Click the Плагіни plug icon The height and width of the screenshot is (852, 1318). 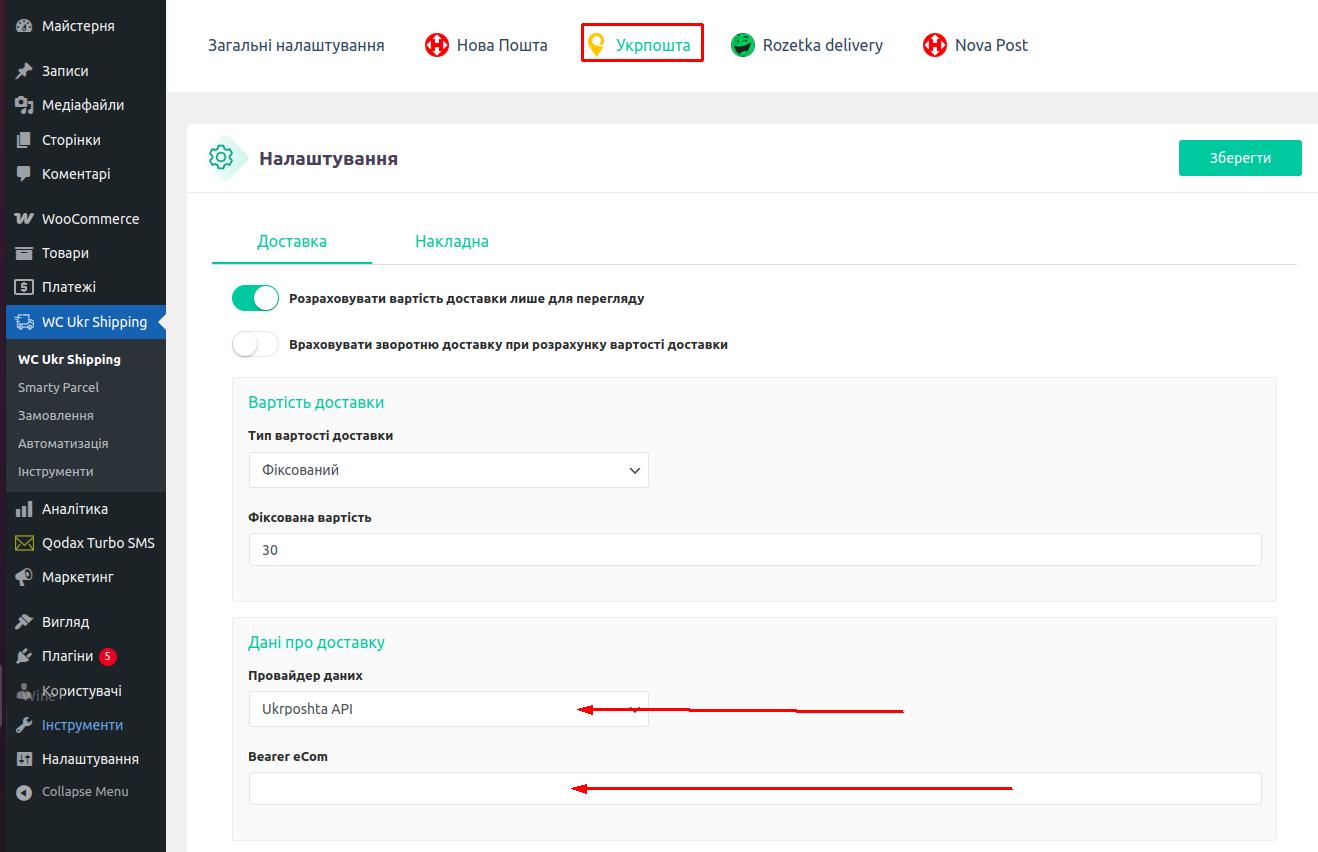click(24, 656)
